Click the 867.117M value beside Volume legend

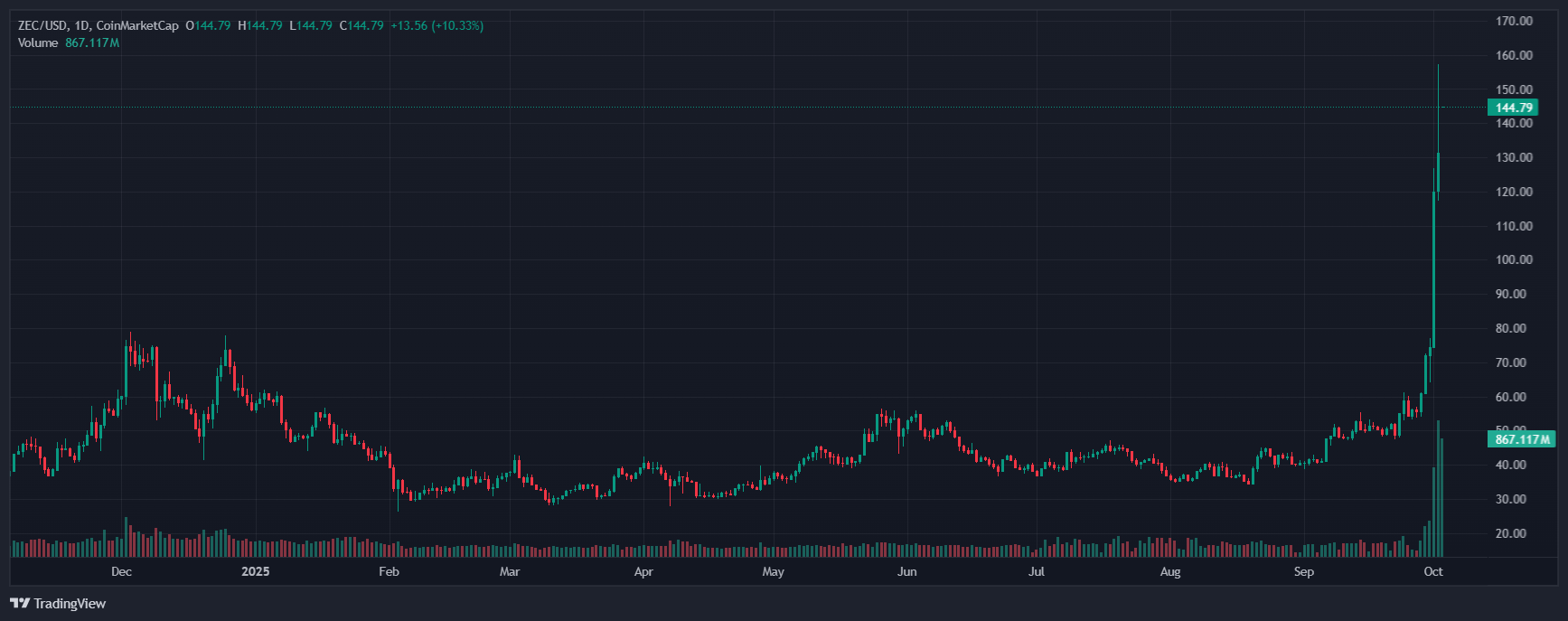click(x=92, y=42)
